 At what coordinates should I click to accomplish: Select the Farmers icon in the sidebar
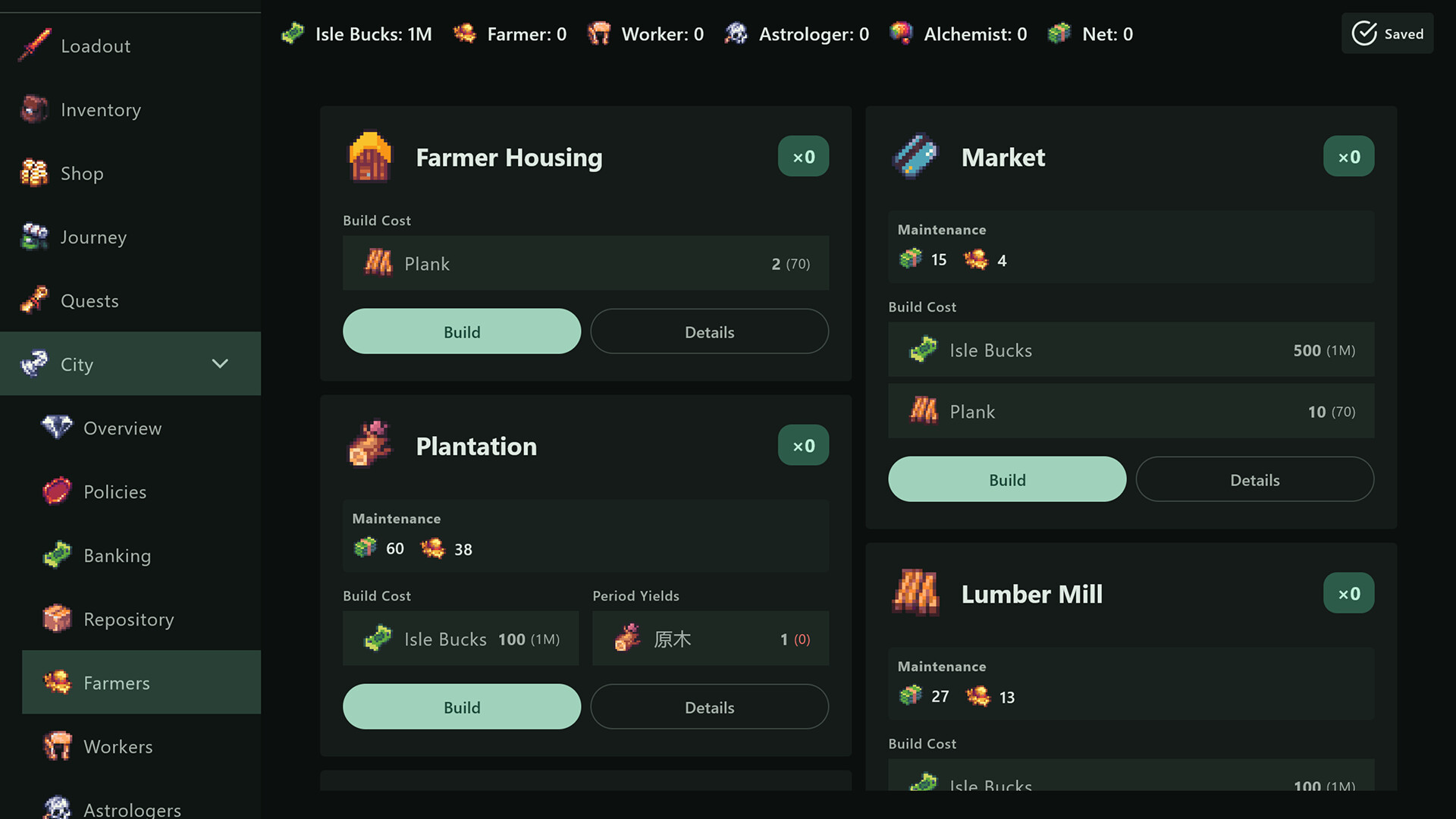coord(57,682)
